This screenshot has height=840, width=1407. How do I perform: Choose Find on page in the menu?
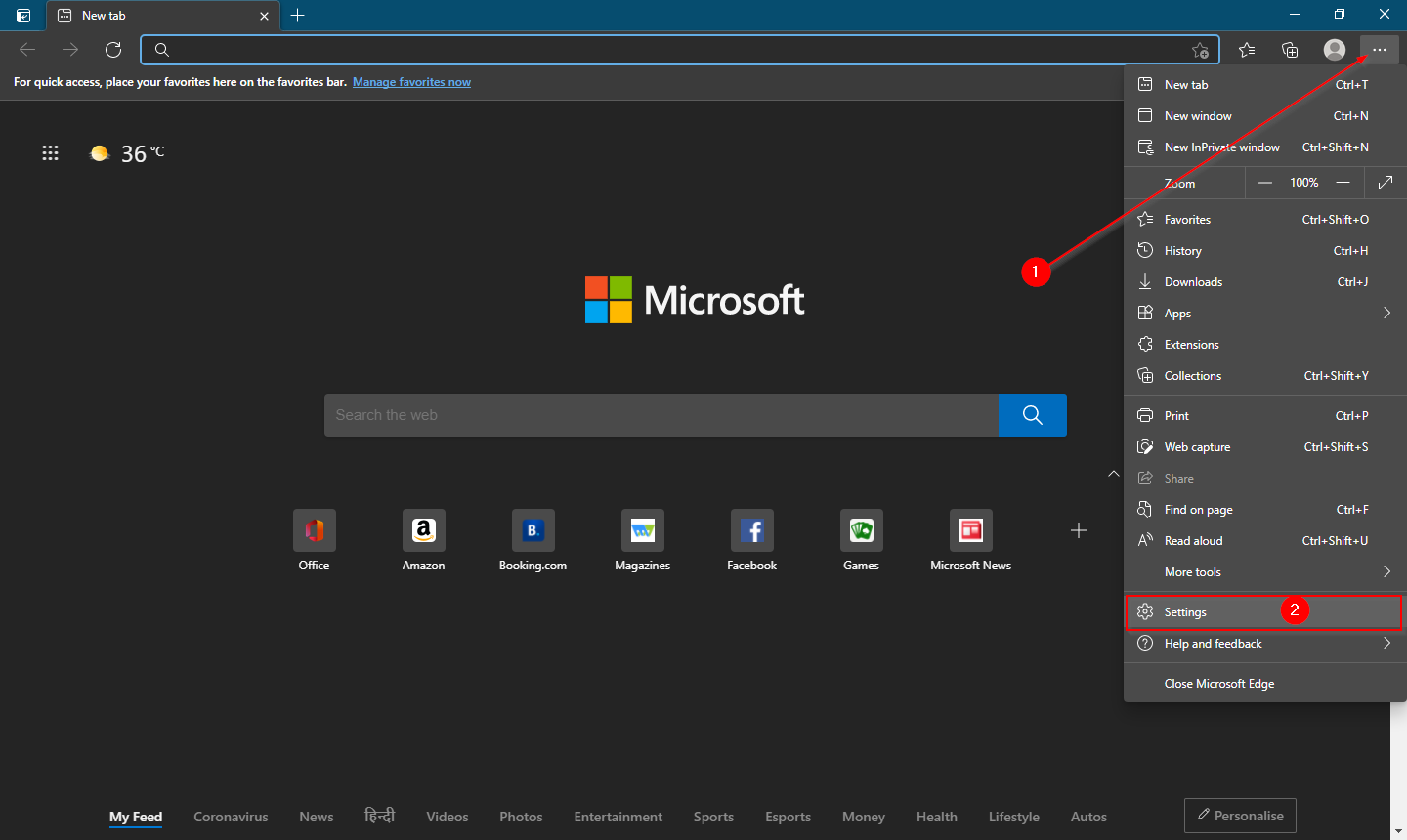click(1265, 510)
